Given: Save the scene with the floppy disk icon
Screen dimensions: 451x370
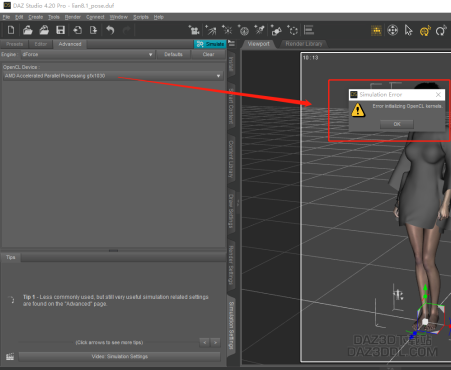Looking at the screenshot, I should (x=60, y=30).
